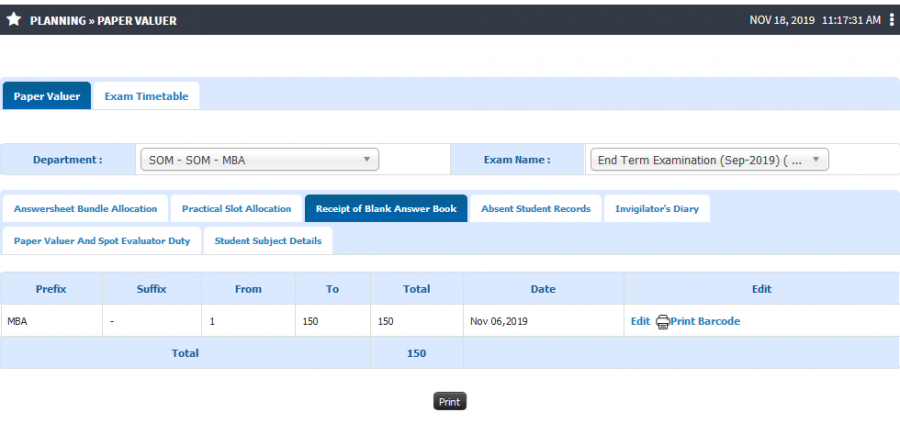Click the Prefix column header
Viewport: 900px width, 423px height.
click(51, 289)
